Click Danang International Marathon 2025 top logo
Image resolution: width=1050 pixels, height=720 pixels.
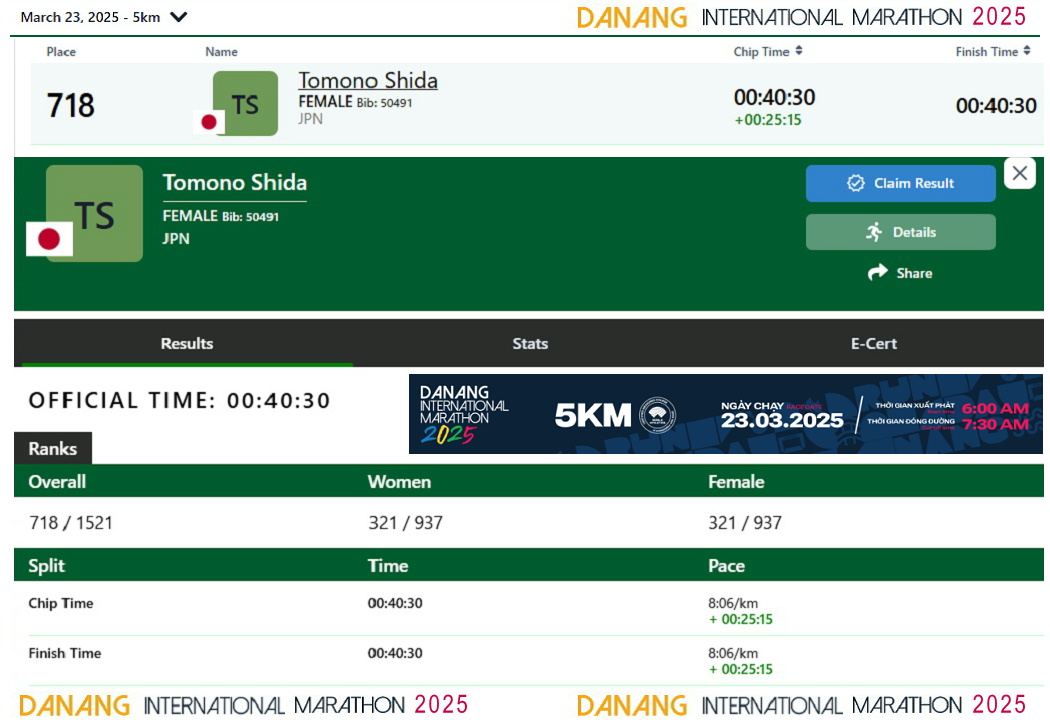801,17
